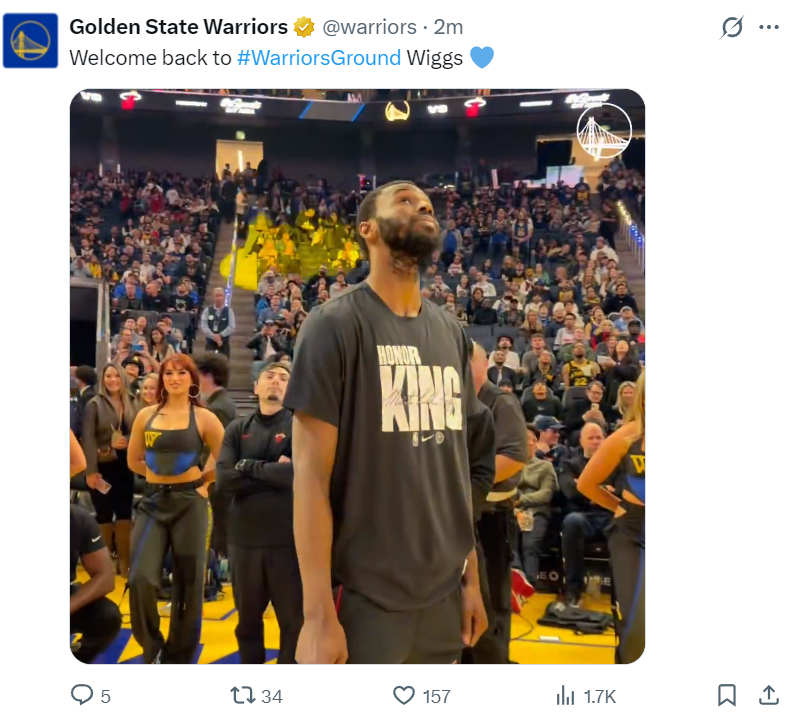Click the share upload arrow icon

tap(768, 694)
